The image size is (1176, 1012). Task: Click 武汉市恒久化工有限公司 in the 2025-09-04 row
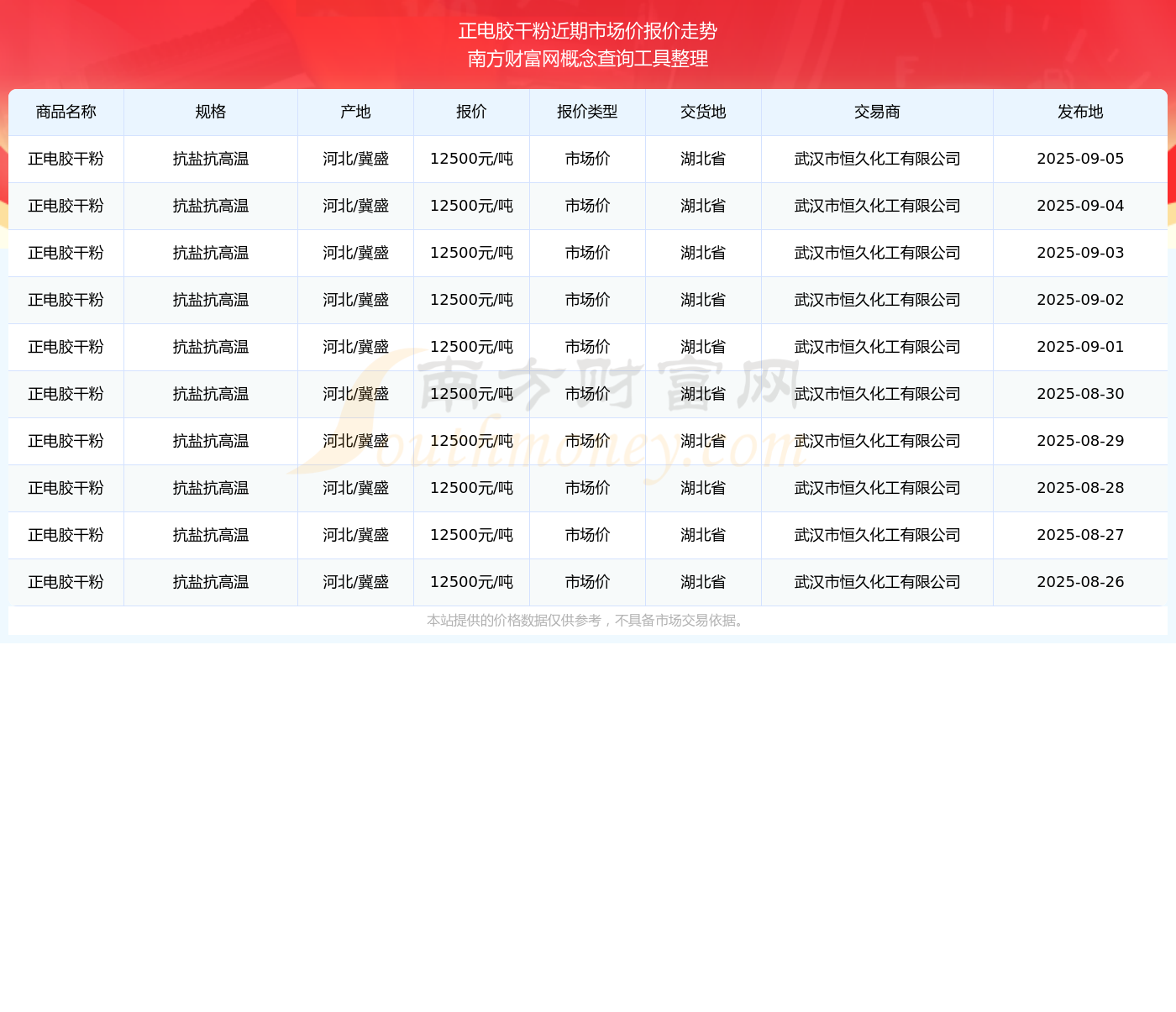click(877, 206)
